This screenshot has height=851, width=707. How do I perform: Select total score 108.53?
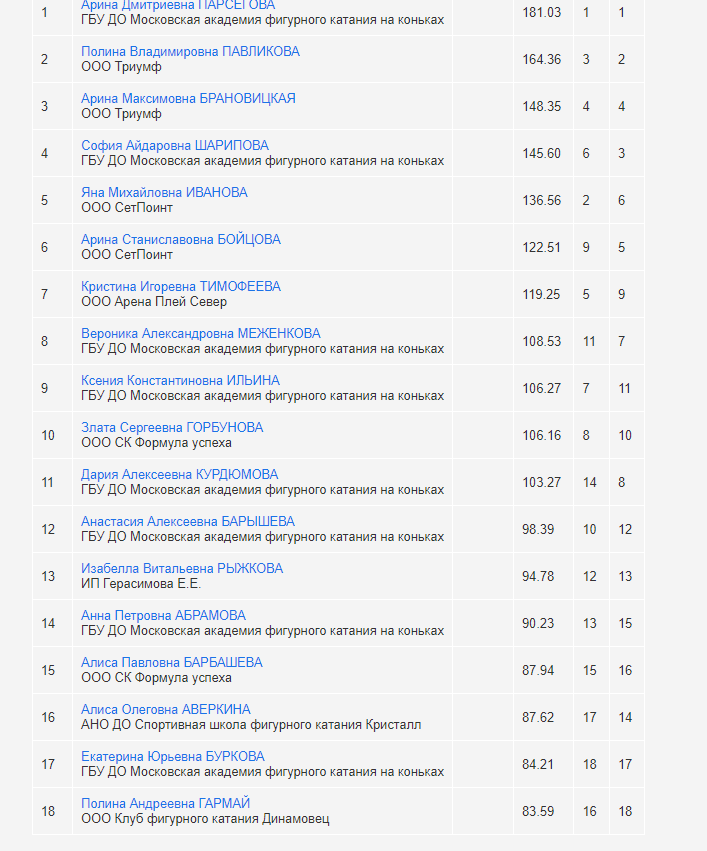point(542,341)
